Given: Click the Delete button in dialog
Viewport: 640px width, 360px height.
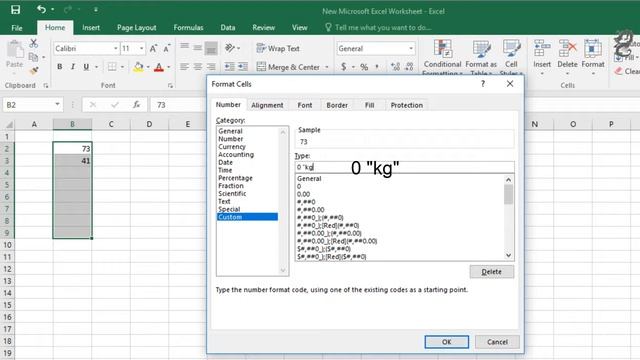Looking at the screenshot, I should (x=491, y=272).
